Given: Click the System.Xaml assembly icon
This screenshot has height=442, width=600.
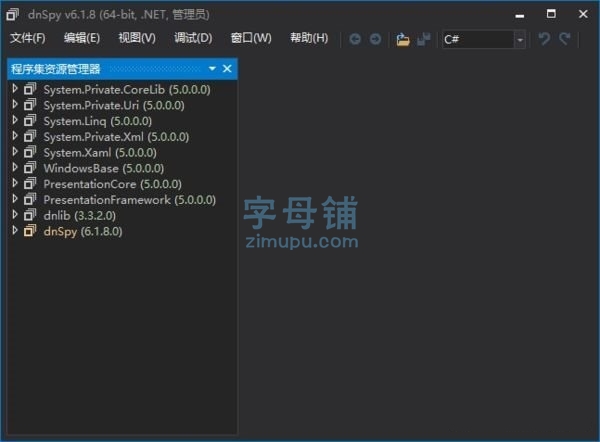Looking at the screenshot, I should (30, 152).
